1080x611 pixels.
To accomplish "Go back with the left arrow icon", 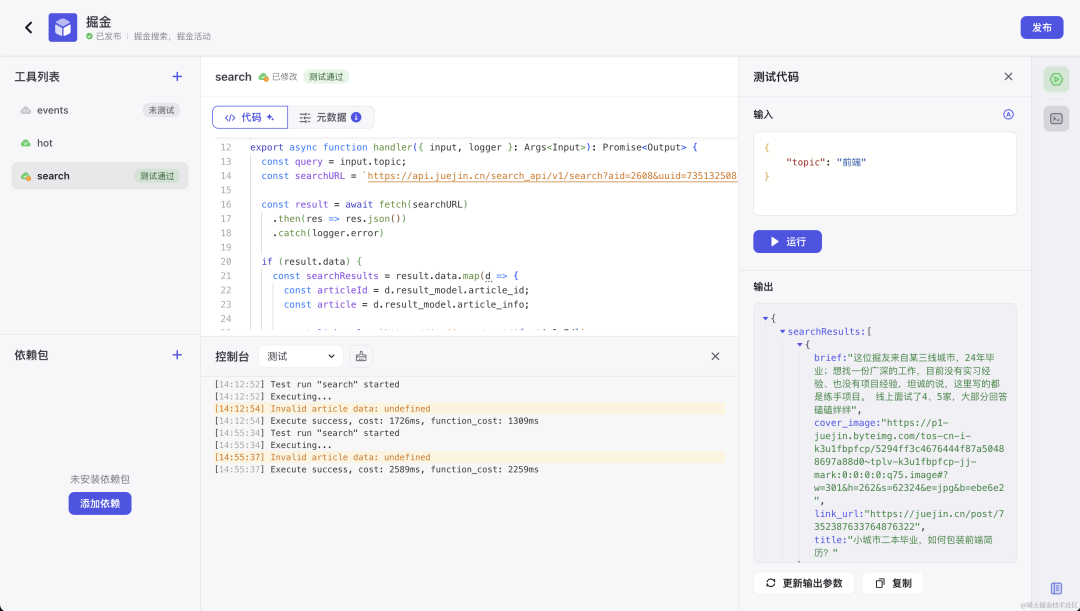I will [x=28, y=28].
